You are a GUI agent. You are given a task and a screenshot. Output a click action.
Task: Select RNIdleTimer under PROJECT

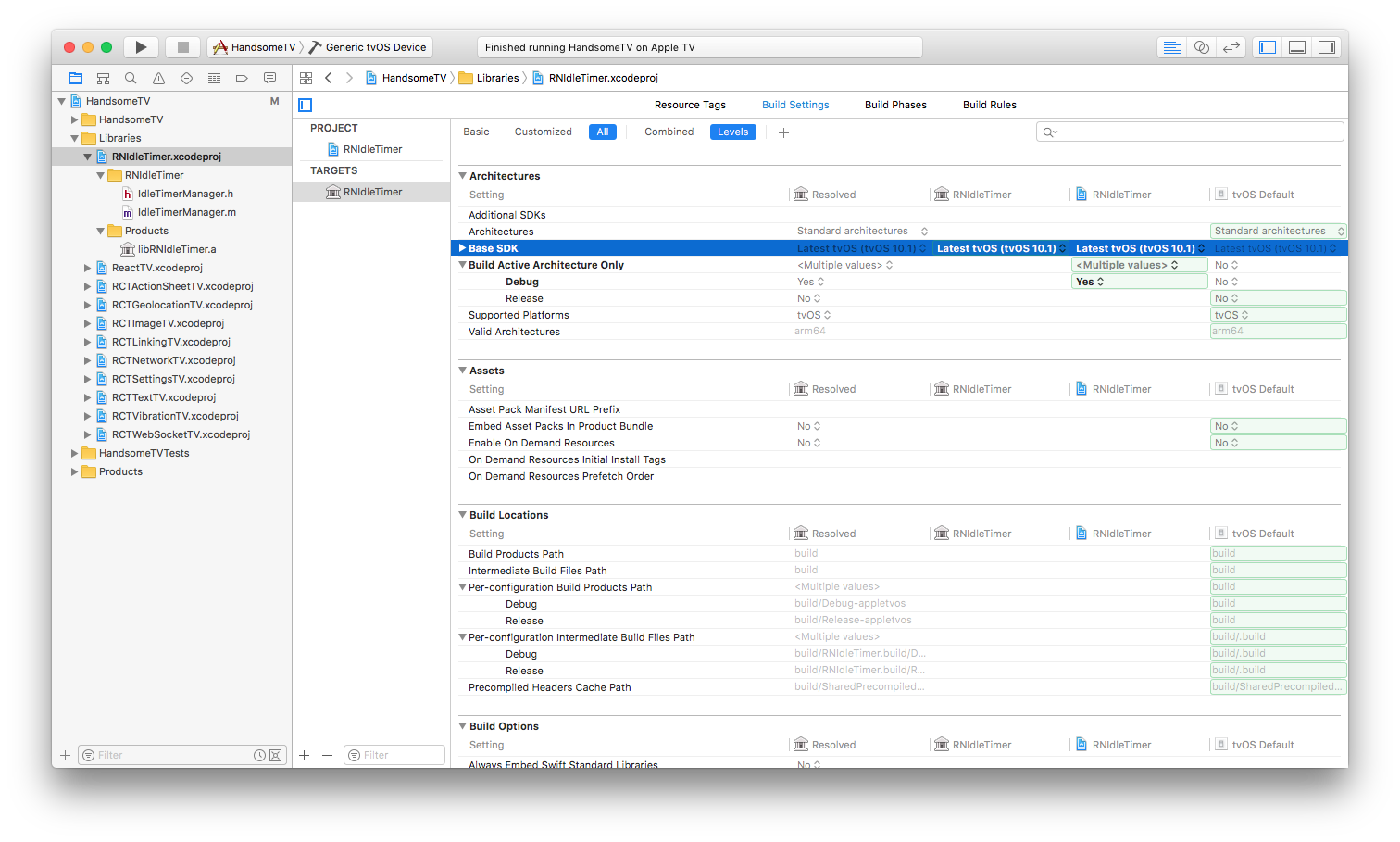pyautogui.click(x=372, y=149)
